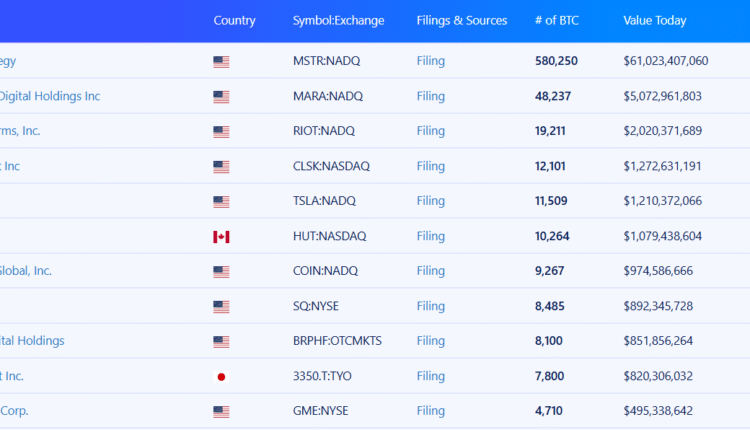Click the US flag in the TSLA row

221,202
